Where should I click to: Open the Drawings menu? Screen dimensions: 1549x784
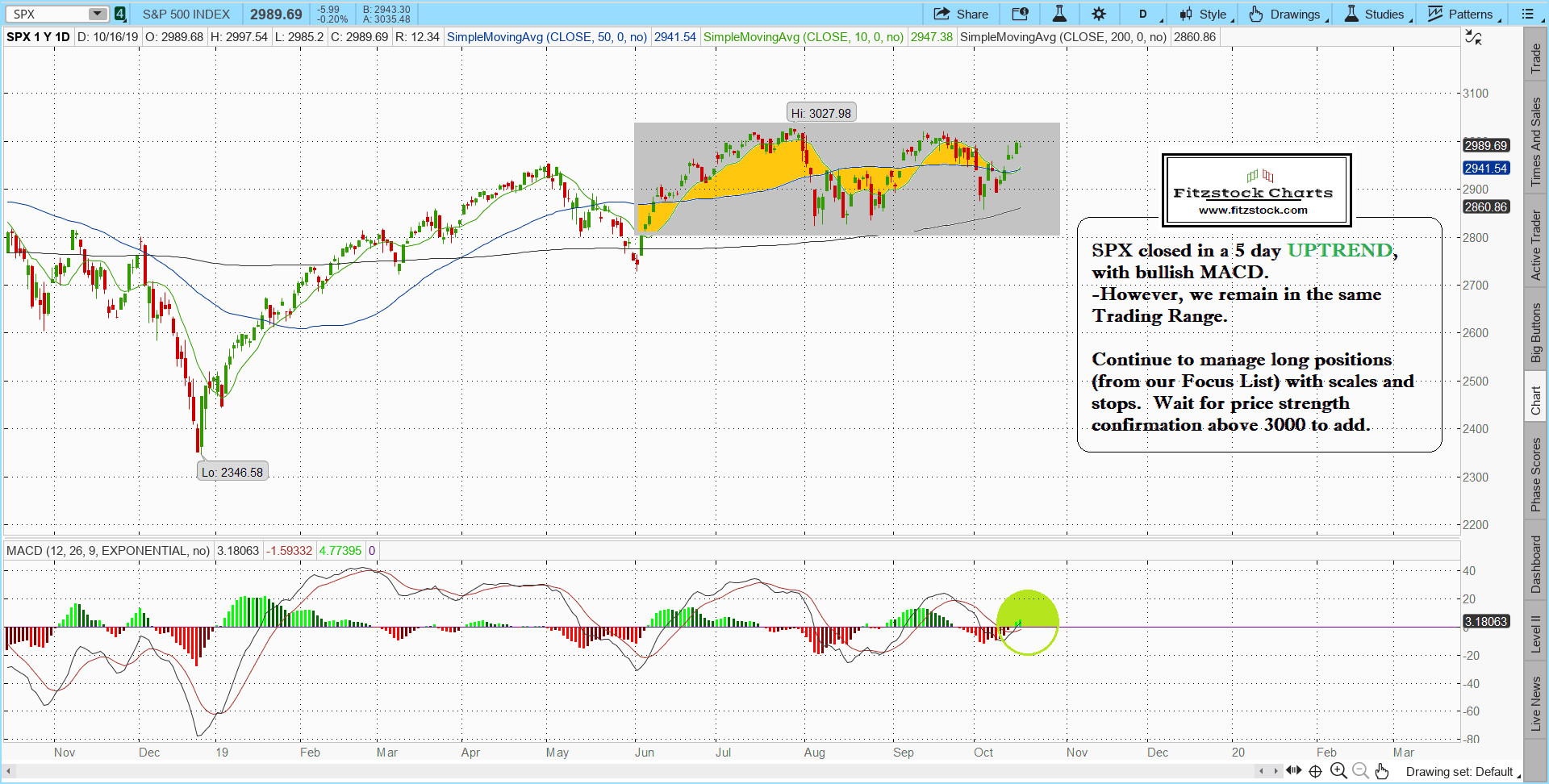click(1285, 14)
